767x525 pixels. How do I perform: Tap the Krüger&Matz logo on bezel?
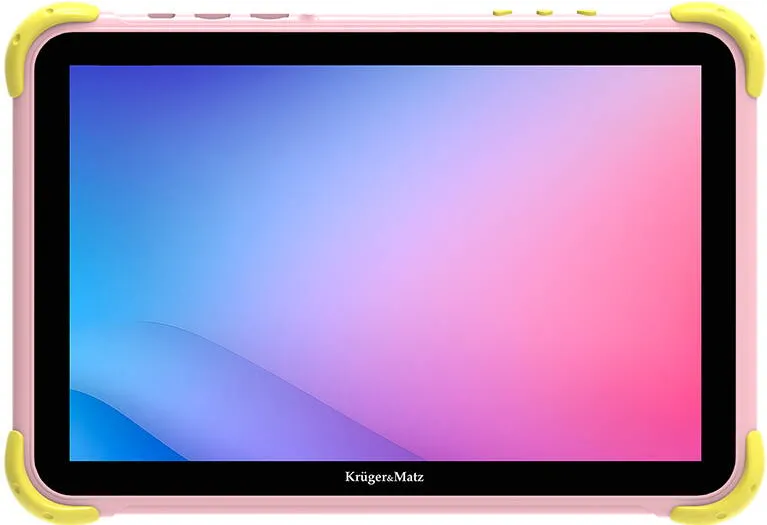pos(384,477)
